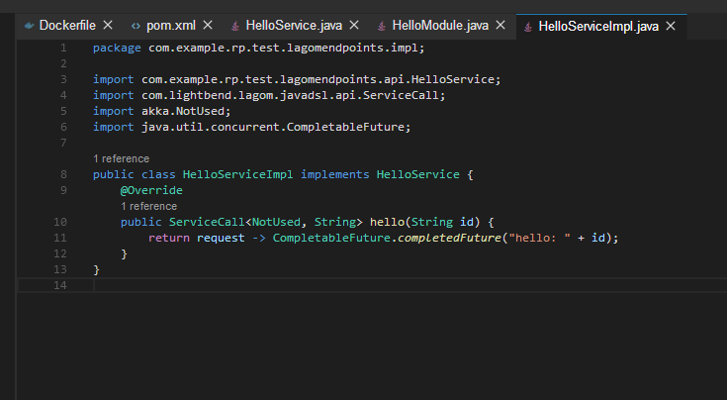Click 'com.example.rp.test.lagomendpoints.impl' package name

coord(283,48)
